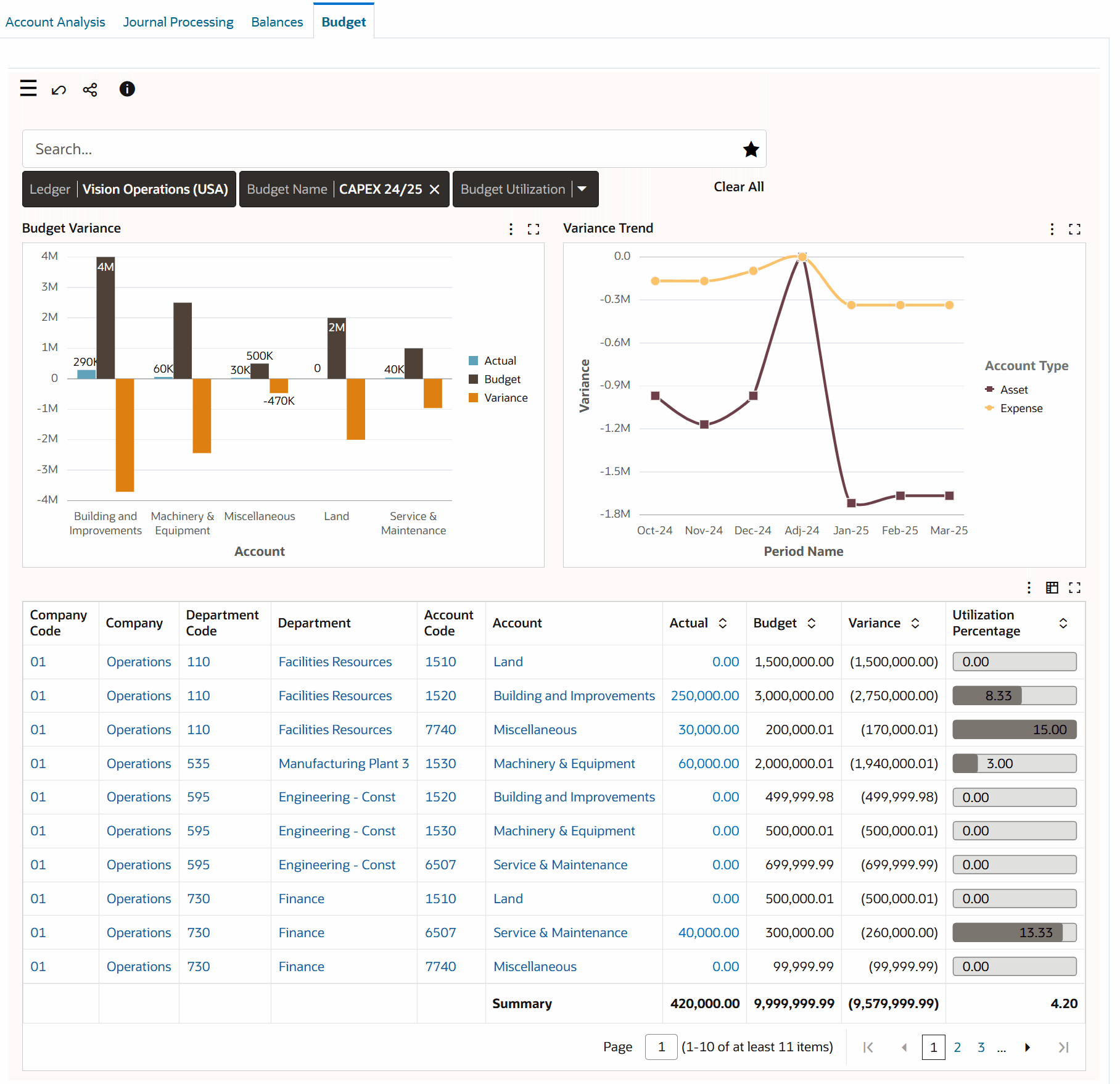Image resolution: width=1120 pixels, height=1084 pixels.
Task: Open the Manufacturing Plant 3 department link
Action: point(344,764)
